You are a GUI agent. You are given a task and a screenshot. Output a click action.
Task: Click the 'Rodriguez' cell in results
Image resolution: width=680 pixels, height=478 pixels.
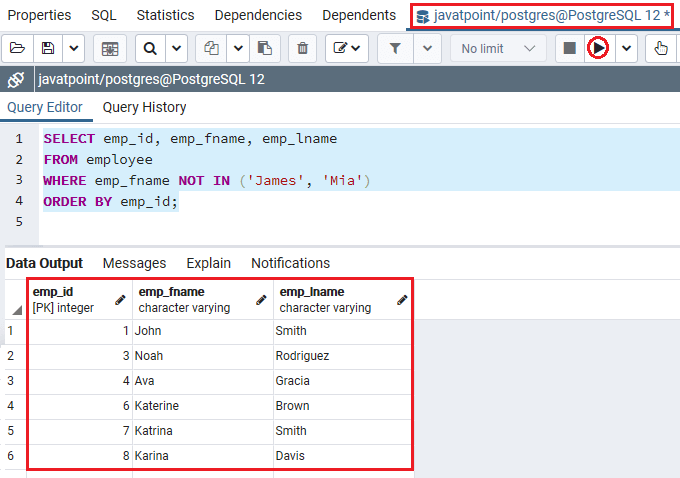pyautogui.click(x=343, y=356)
